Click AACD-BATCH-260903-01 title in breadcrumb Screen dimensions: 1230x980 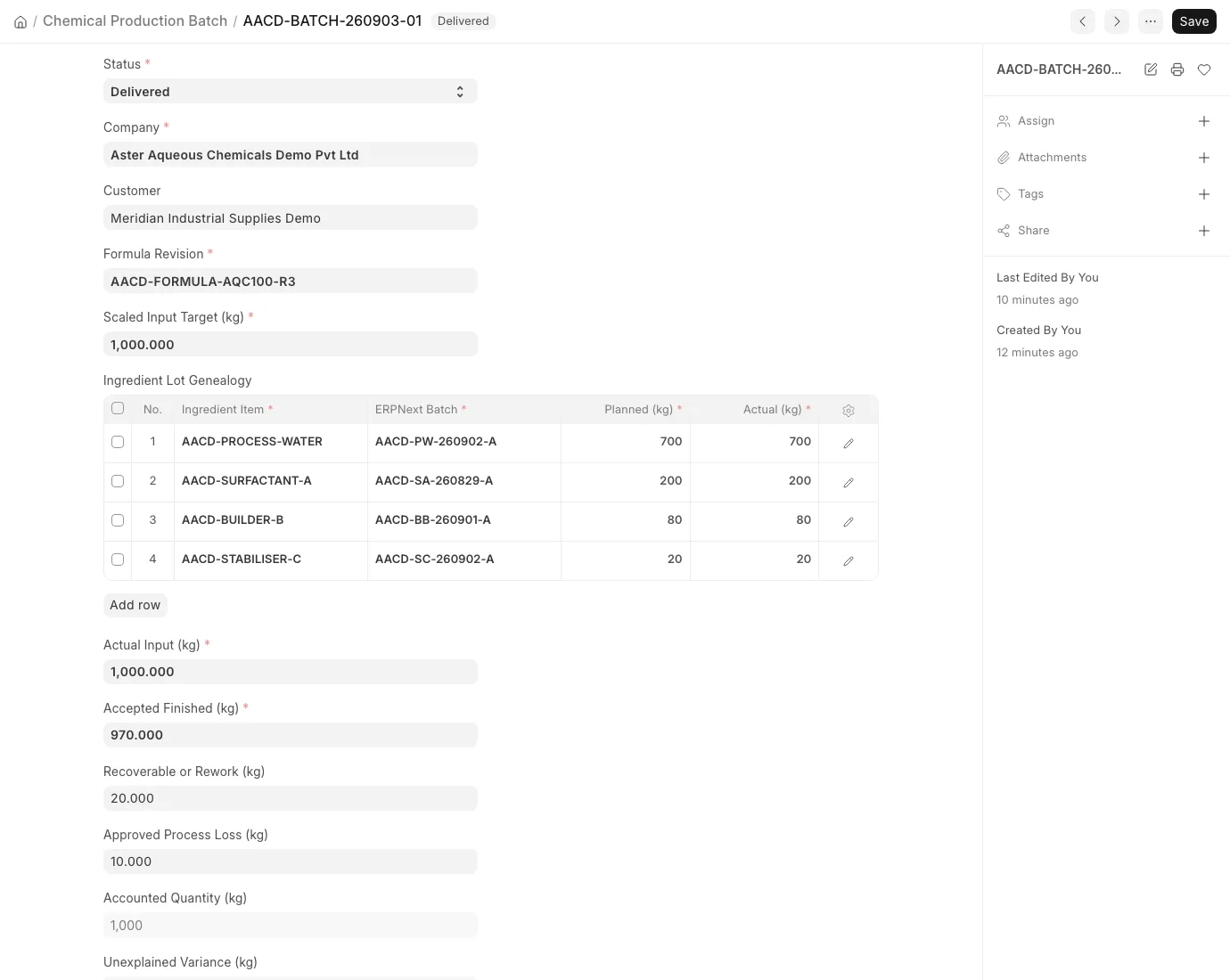(x=332, y=21)
